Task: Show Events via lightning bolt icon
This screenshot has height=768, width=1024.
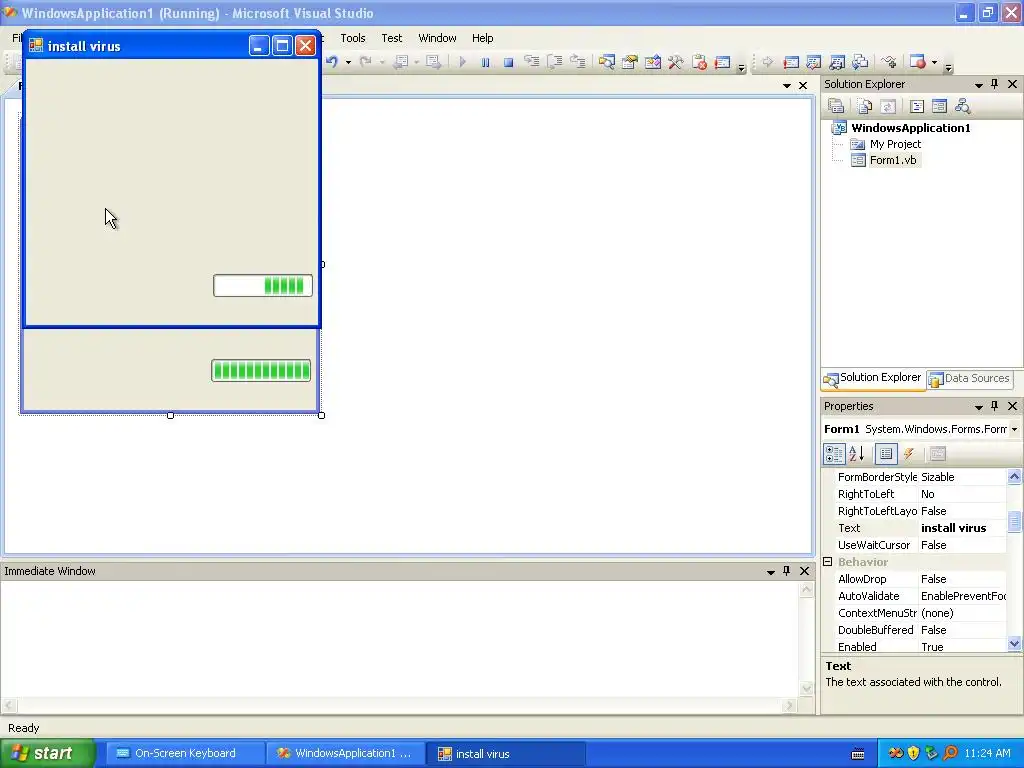Action: click(x=908, y=453)
